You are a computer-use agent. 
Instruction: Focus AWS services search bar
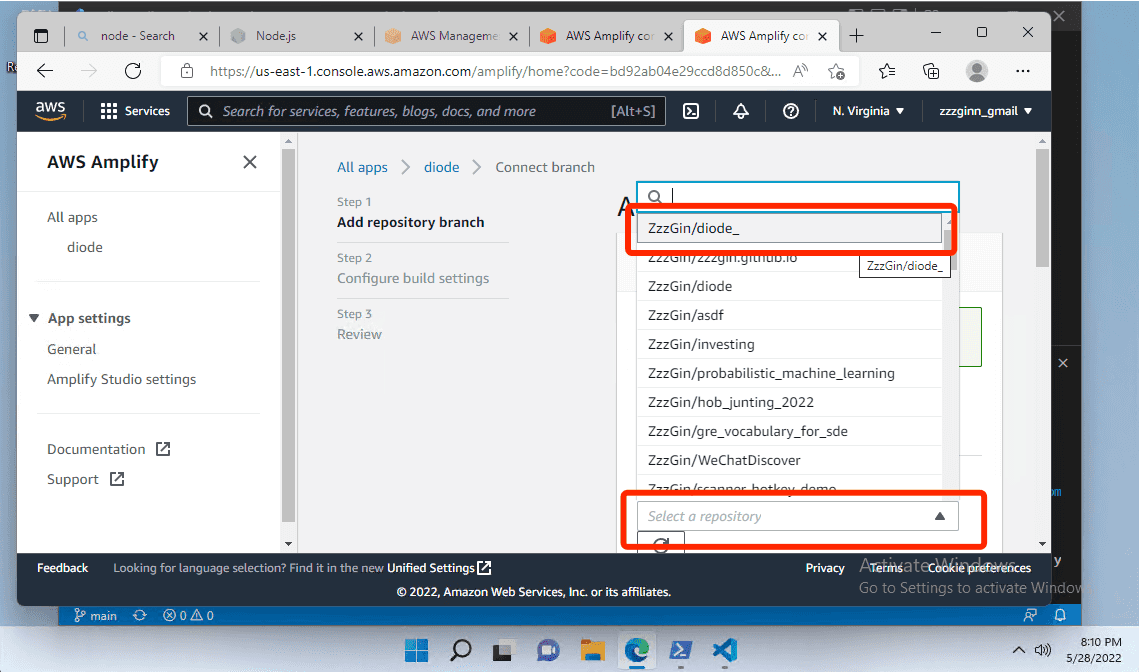pos(426,110)
